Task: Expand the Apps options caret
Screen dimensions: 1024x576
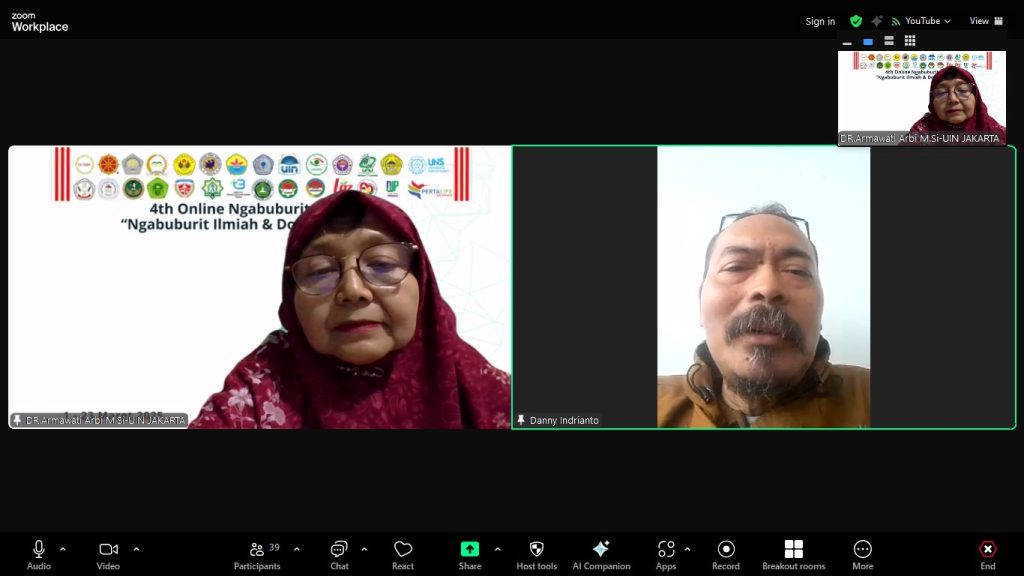Action: click(687, 550)
